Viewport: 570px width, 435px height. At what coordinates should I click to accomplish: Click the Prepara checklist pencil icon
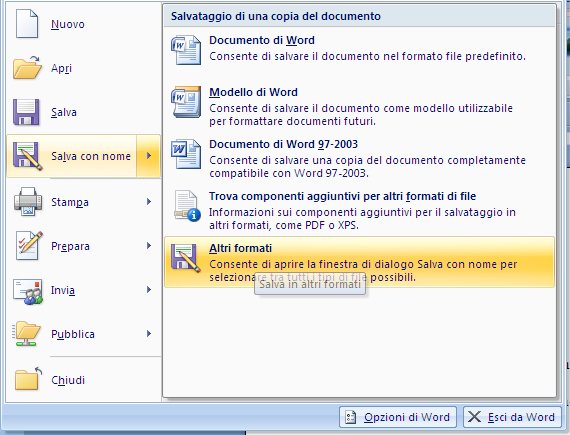pyautogui.click(x=29, y=245)
